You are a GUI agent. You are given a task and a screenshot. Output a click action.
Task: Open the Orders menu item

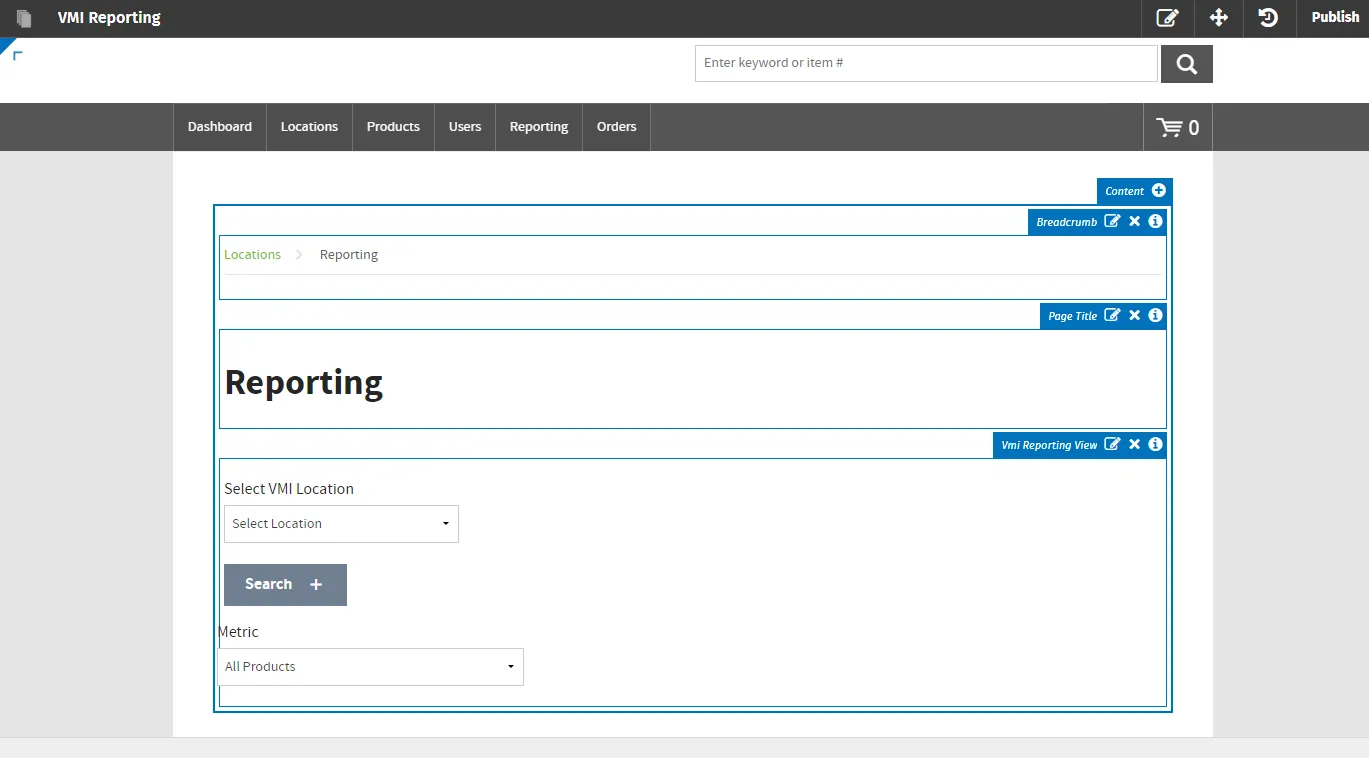click(x=617, y=127)
